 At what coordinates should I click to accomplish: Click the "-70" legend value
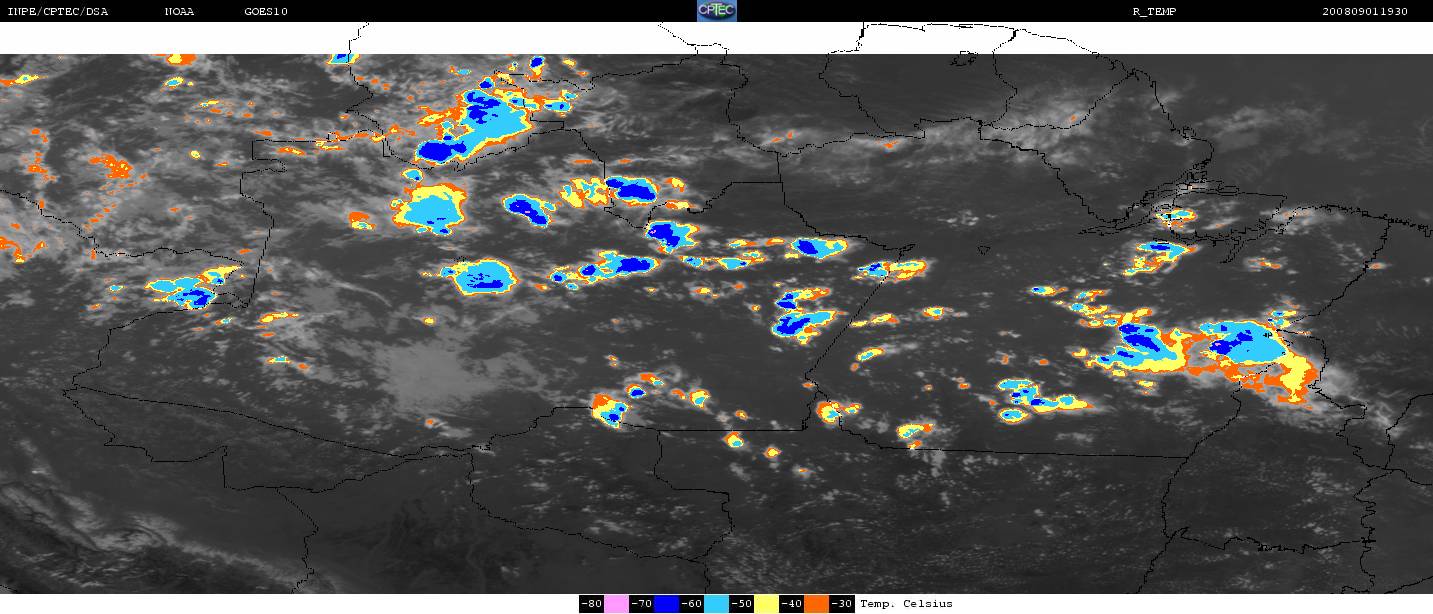[642, 604]
